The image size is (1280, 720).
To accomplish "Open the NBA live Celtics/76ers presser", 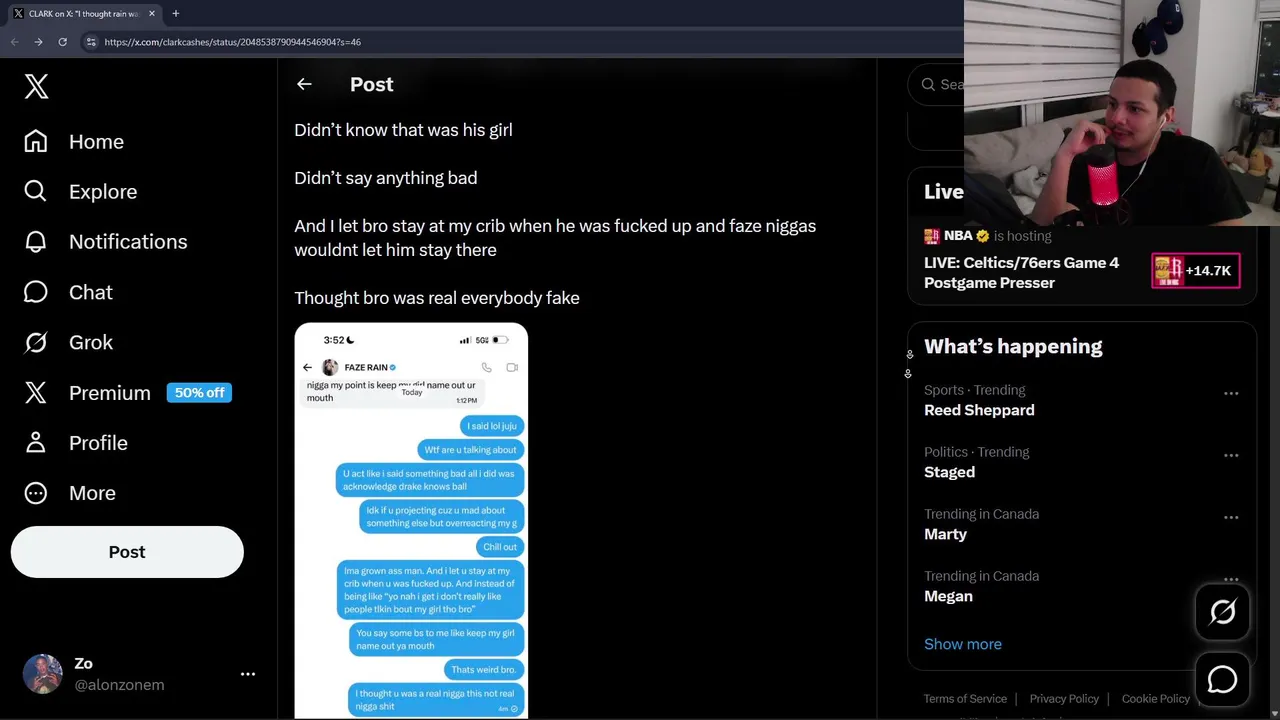I will [x=1021, y=272].
